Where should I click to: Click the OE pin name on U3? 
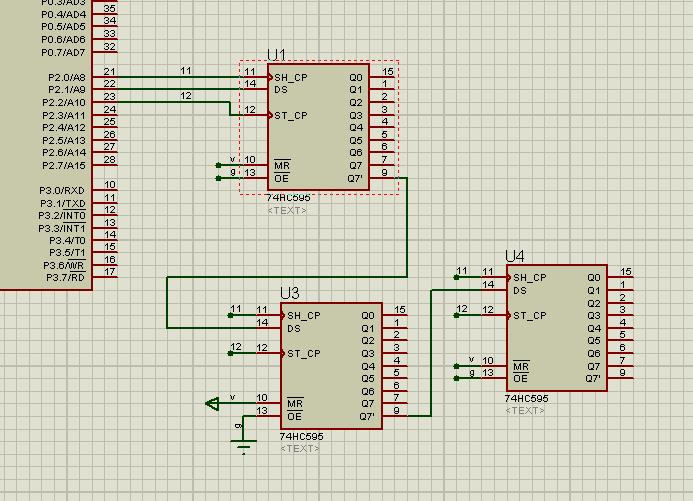[x=295, y=417]
